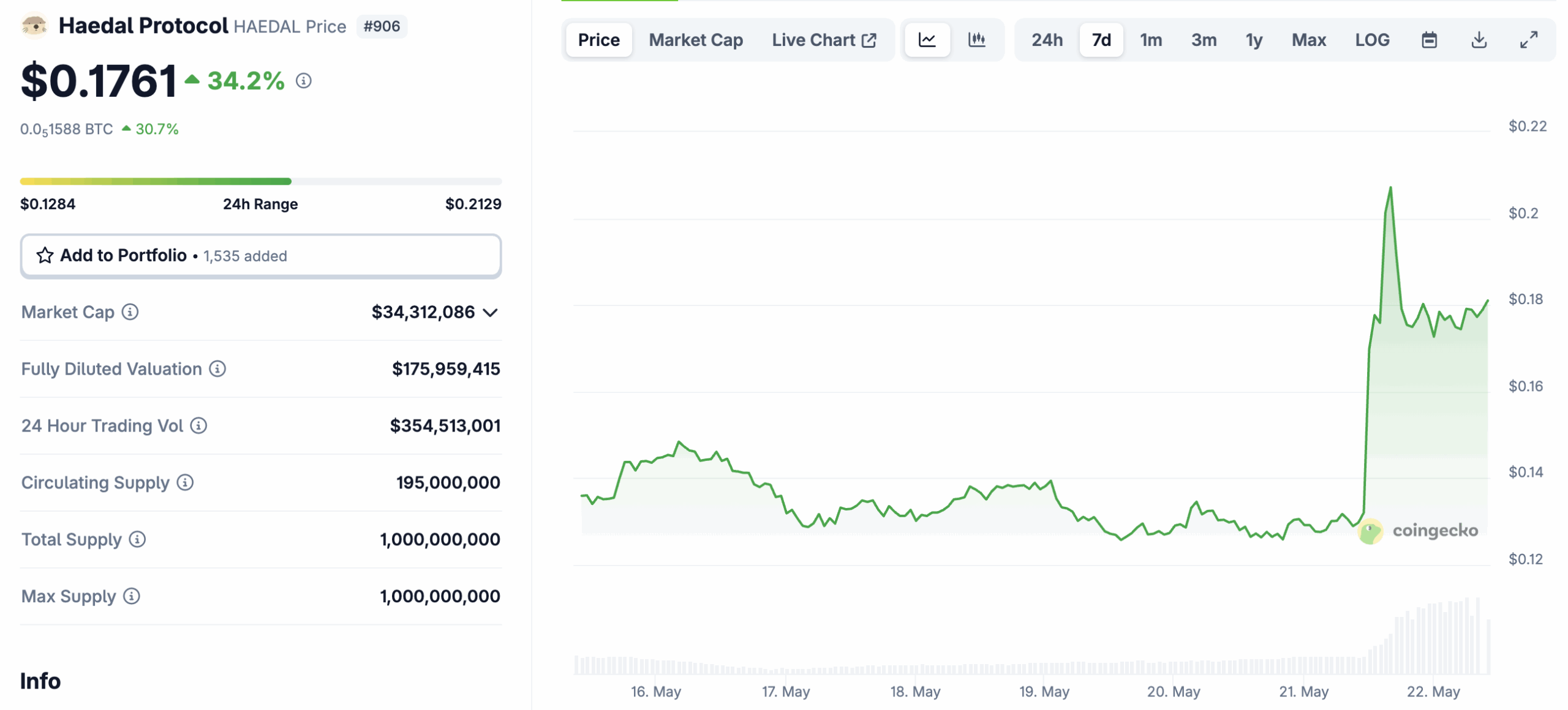Screen dimensions: 1568x710
Task: Click the 16. May date axis label
Action: tap(656, 692)
